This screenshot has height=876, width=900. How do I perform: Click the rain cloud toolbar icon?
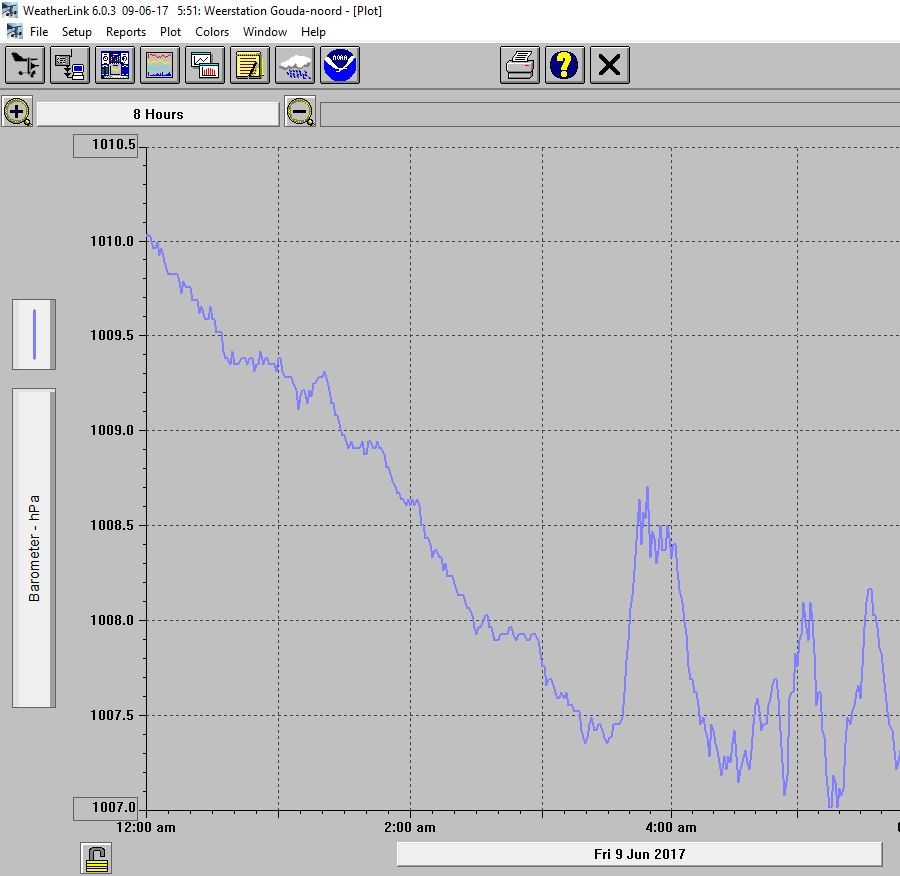tap(295, 65)
